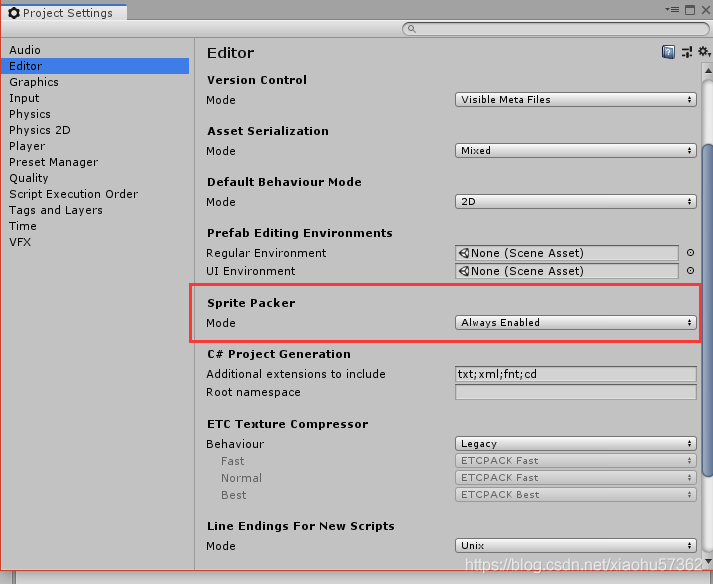
Task: Open Player settings
Action: [95, 146]
